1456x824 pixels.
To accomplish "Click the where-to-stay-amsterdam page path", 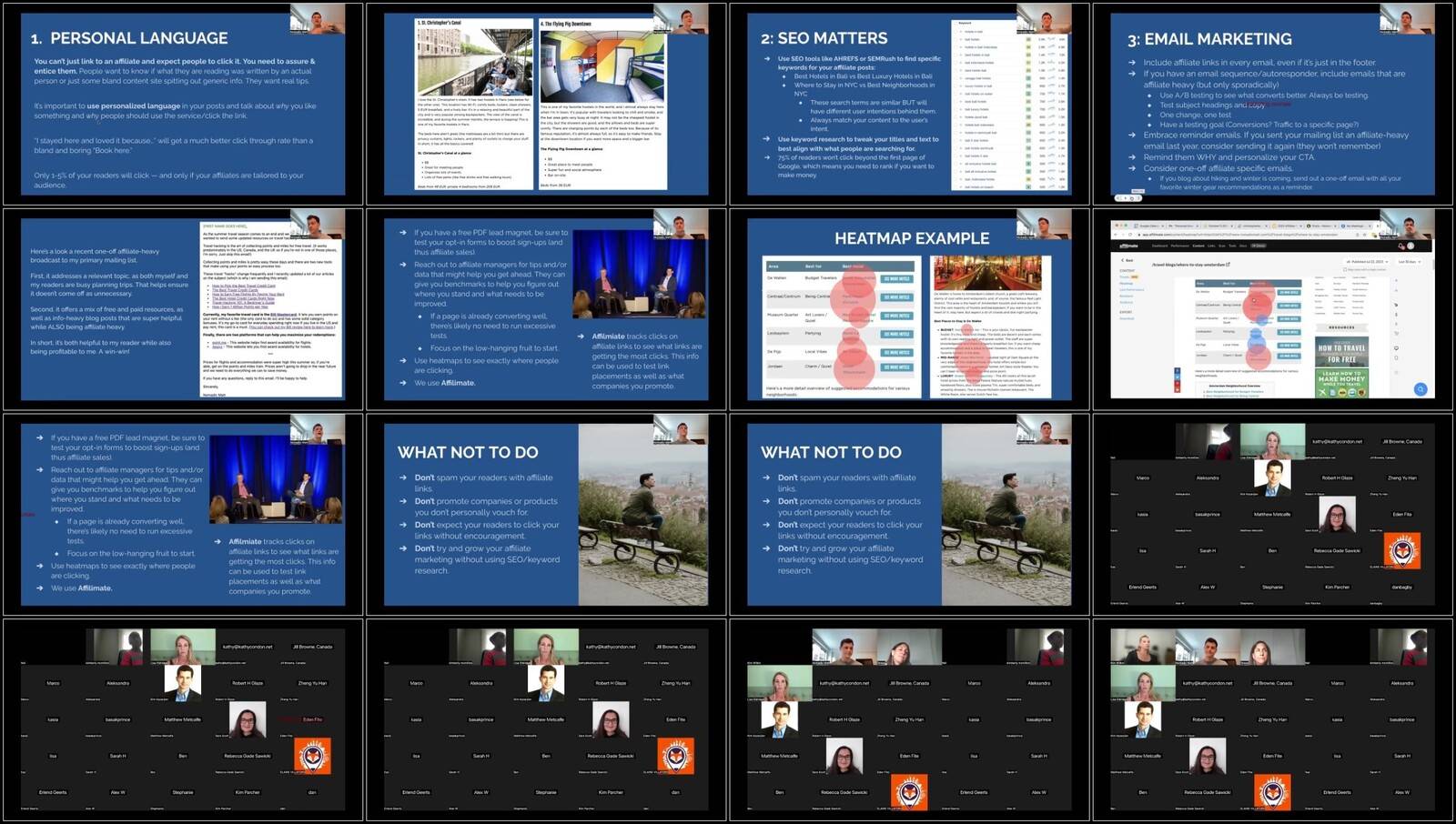I will click(x=1190, y=265).
